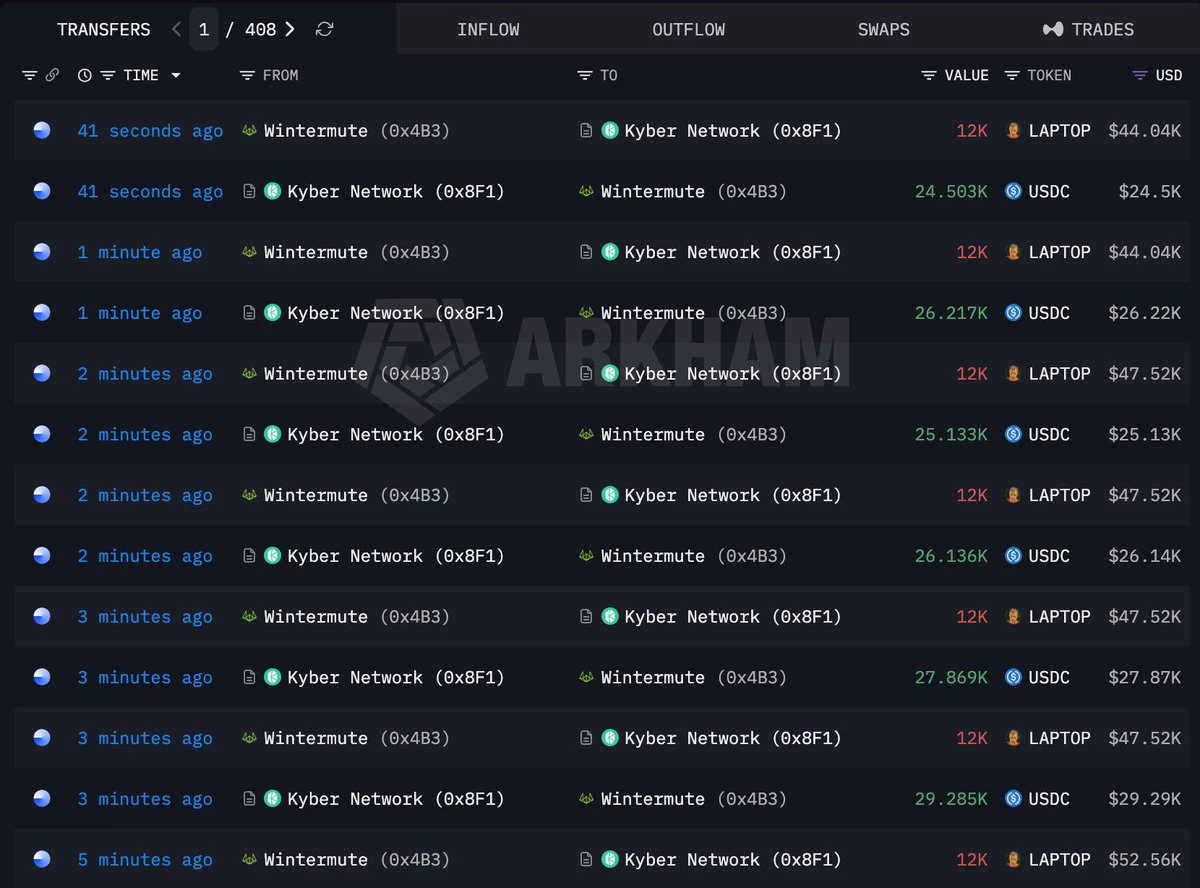Click the 26.136K value cell
The image size is (1200, 888).
point(951,556)
